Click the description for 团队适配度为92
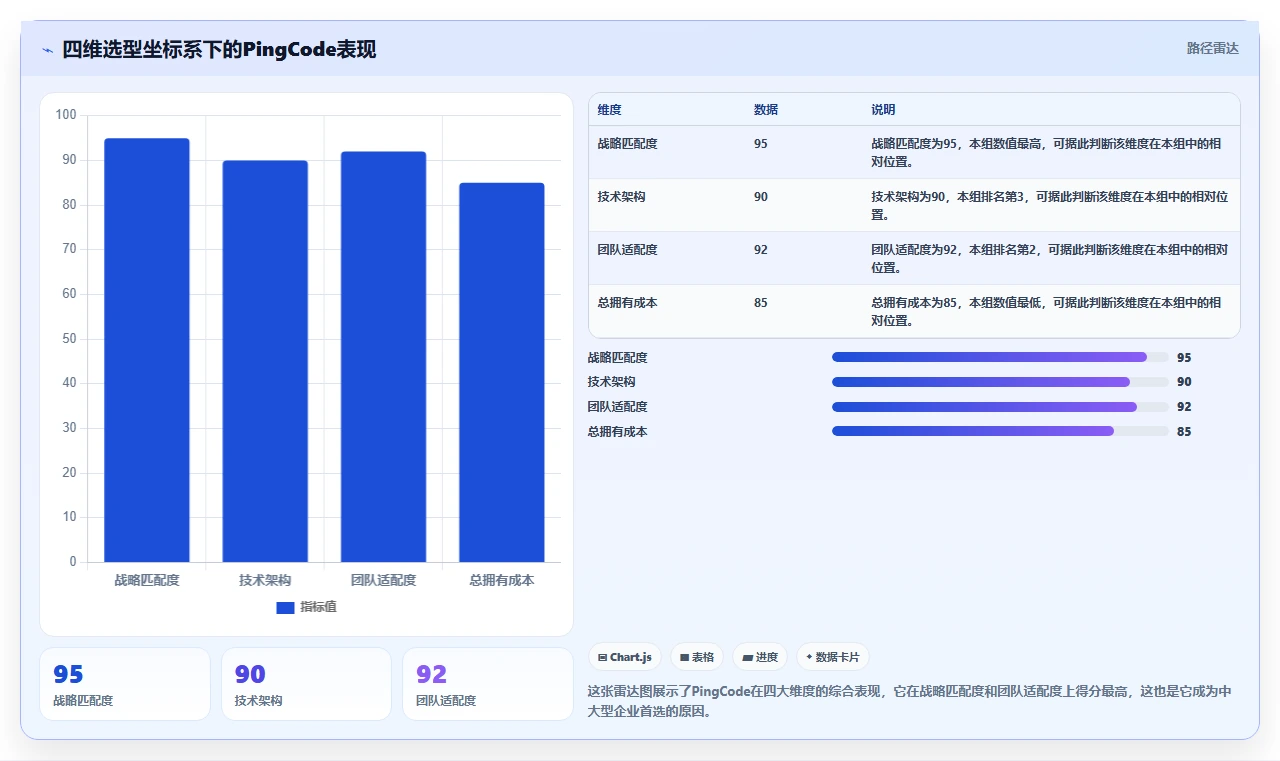This screenshot has width=1280, height=761. click(1049, 258)
